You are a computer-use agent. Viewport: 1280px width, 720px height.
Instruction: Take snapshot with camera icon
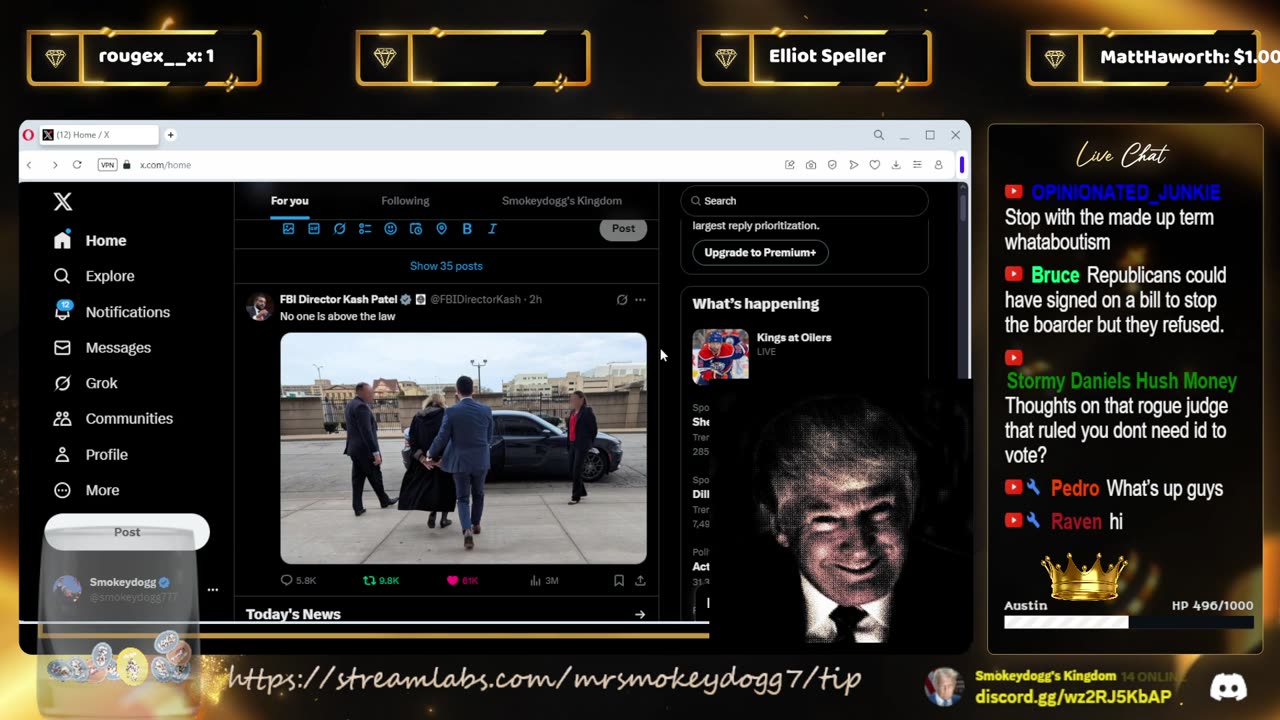[811, 165]
